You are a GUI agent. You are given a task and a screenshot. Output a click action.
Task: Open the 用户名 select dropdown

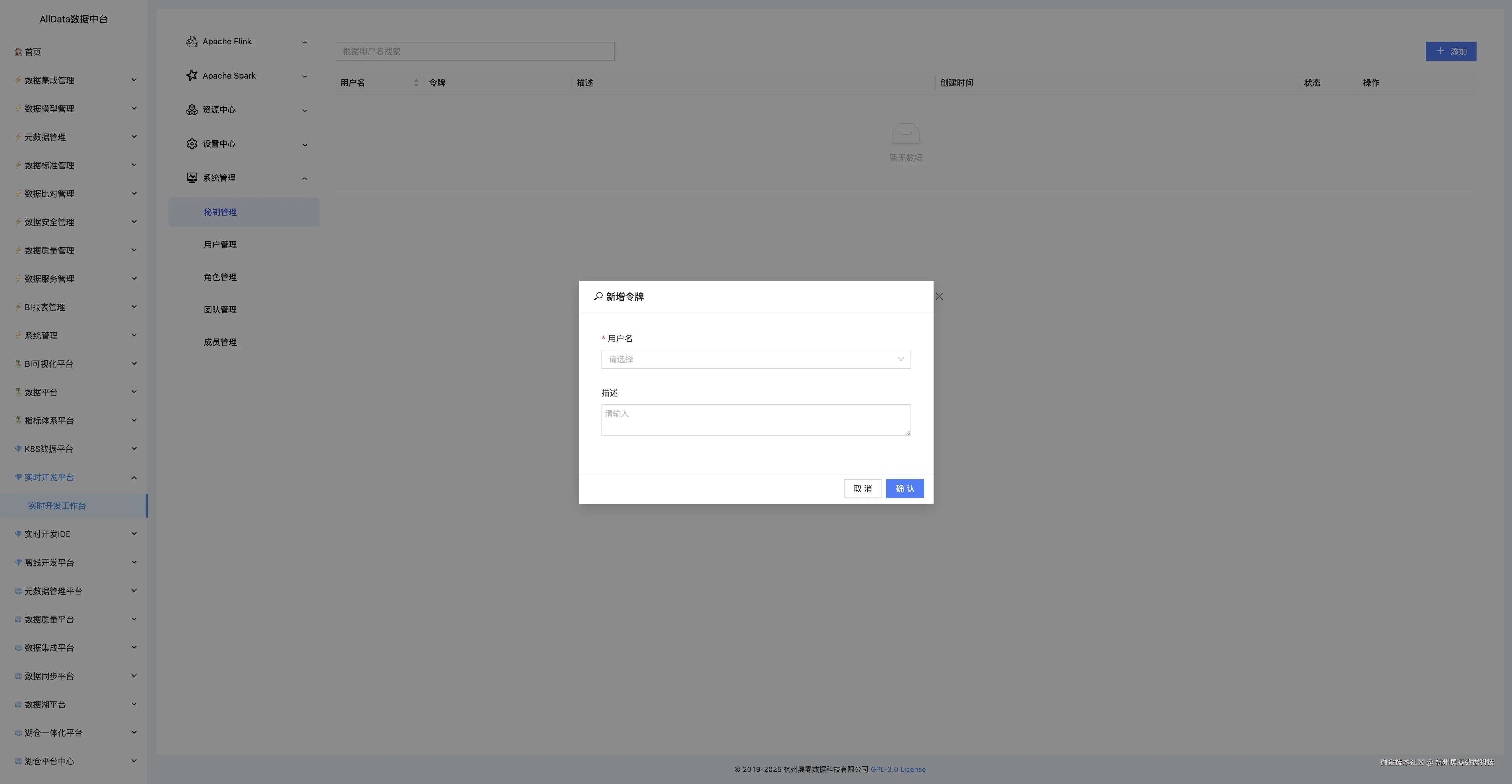[x=755, y=359]
